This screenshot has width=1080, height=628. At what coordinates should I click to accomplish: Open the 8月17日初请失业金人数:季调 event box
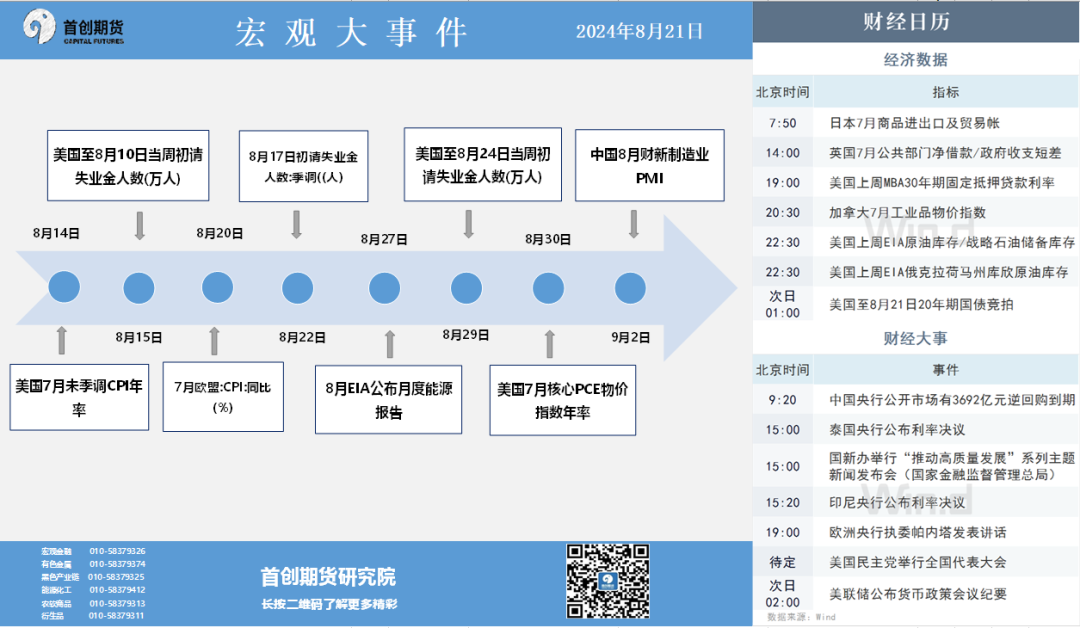point(304,166)
